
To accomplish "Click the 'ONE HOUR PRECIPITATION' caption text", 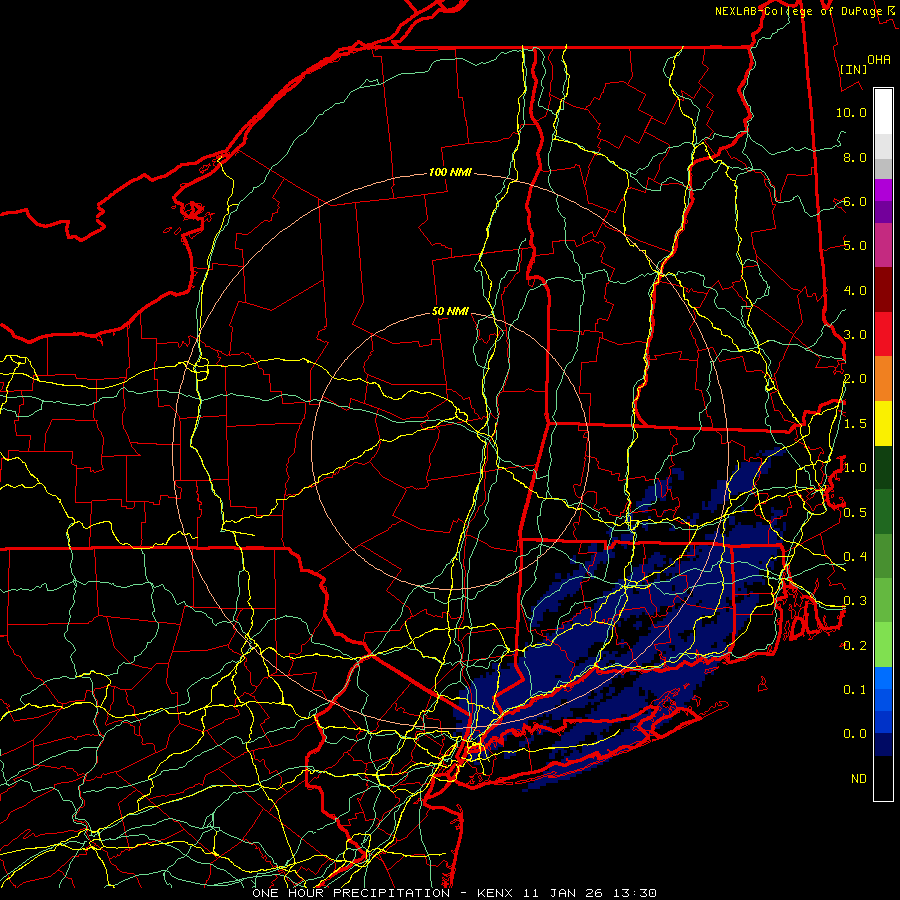I will tap(351, 893).
